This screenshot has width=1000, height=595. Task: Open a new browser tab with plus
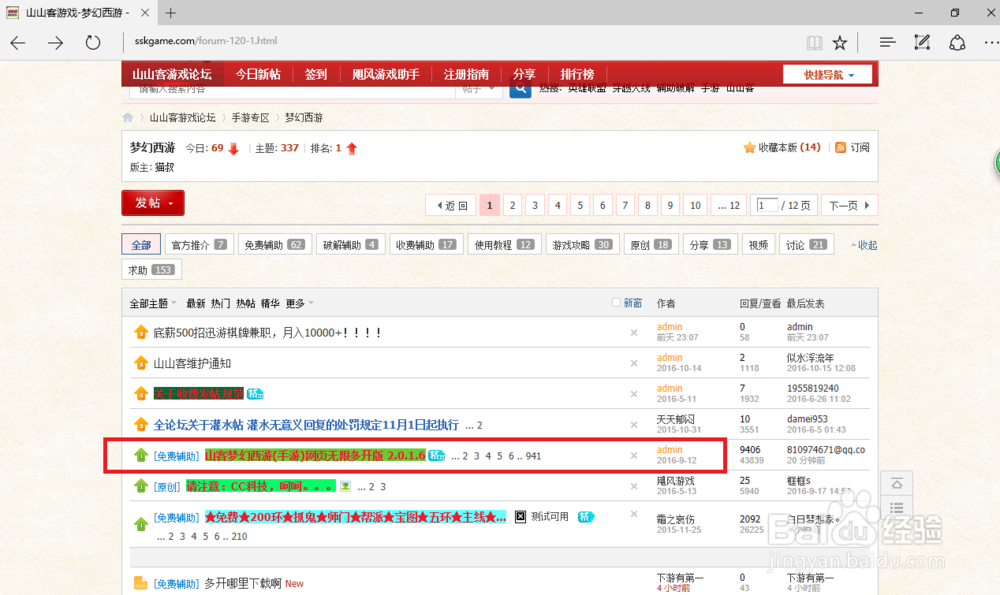coord(171,12)
